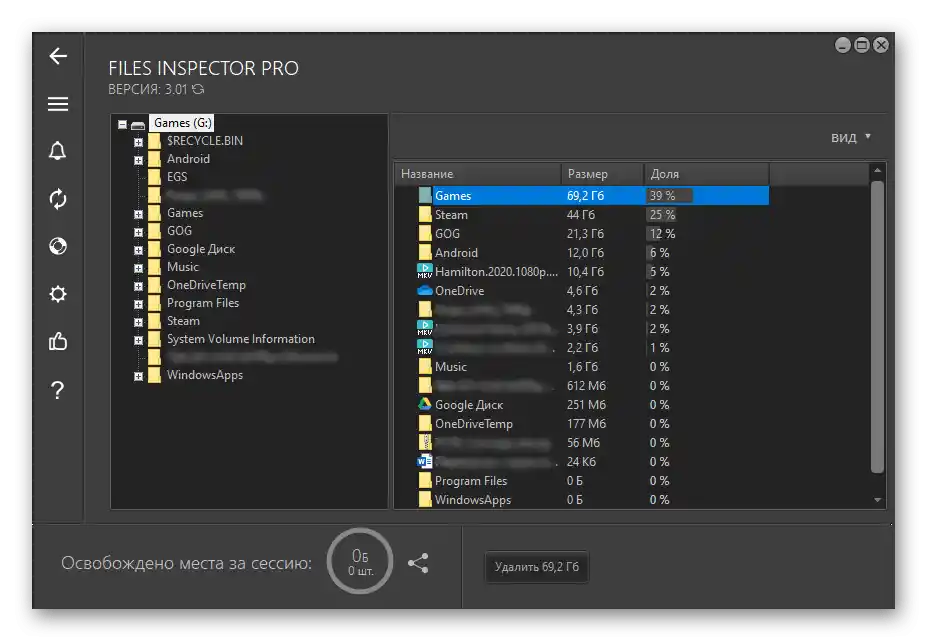The width and height of the screenshot is (927, 641).
Task: Select the EGS folder in tree
Action: 177,177
